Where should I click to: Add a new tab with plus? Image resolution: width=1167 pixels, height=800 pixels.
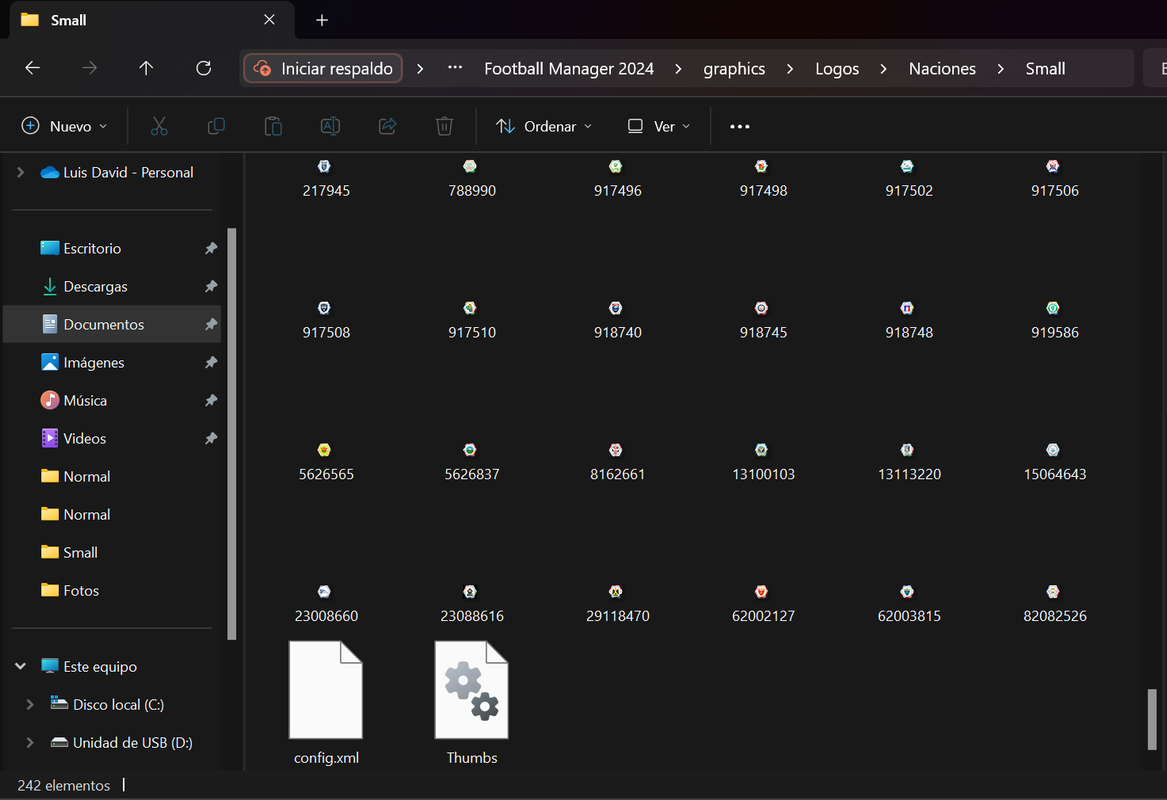point(322,20)
